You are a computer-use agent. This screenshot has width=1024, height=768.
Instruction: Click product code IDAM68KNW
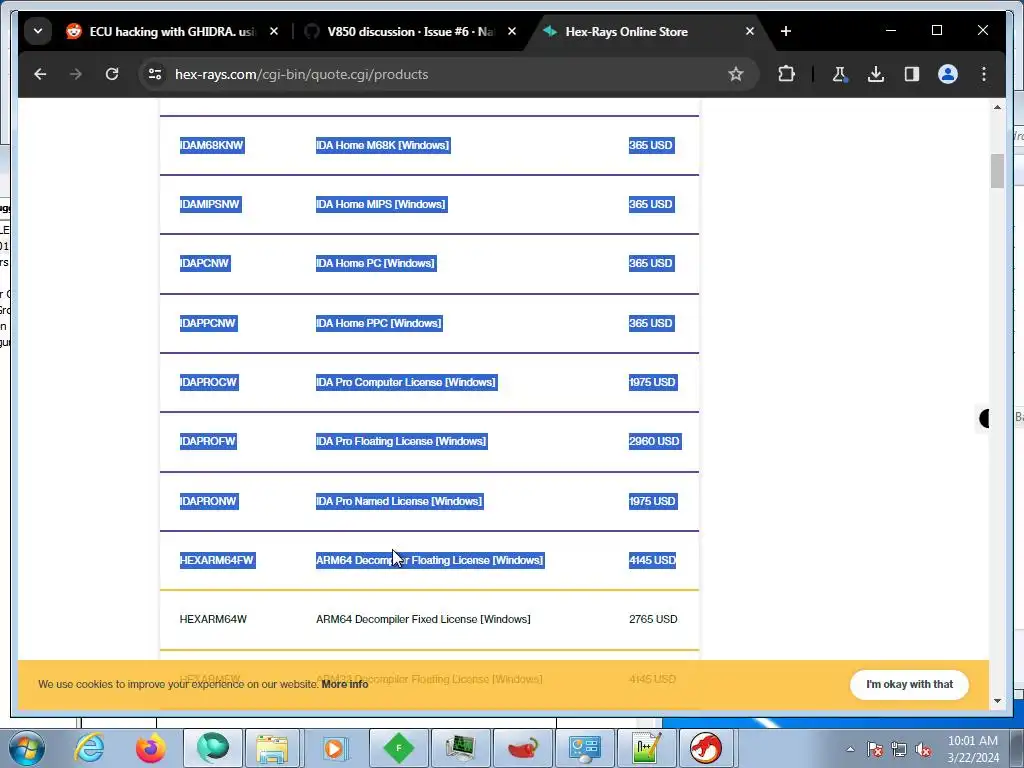click(212, 145)
